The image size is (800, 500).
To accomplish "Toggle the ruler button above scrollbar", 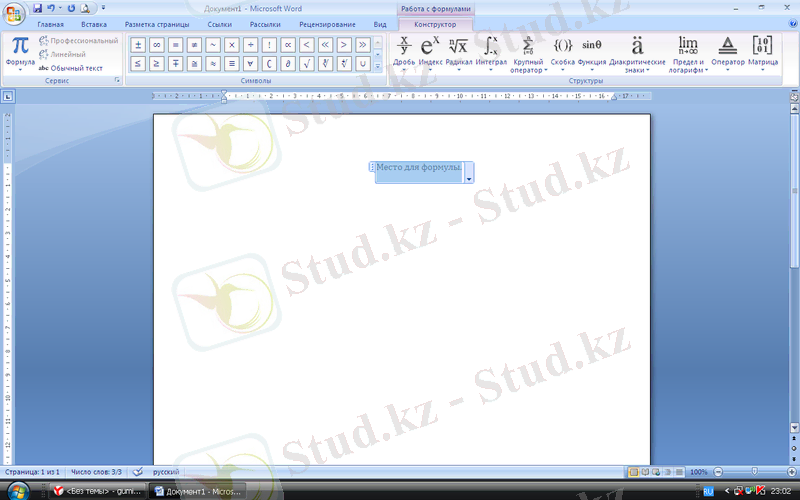I will click(794, 96).
